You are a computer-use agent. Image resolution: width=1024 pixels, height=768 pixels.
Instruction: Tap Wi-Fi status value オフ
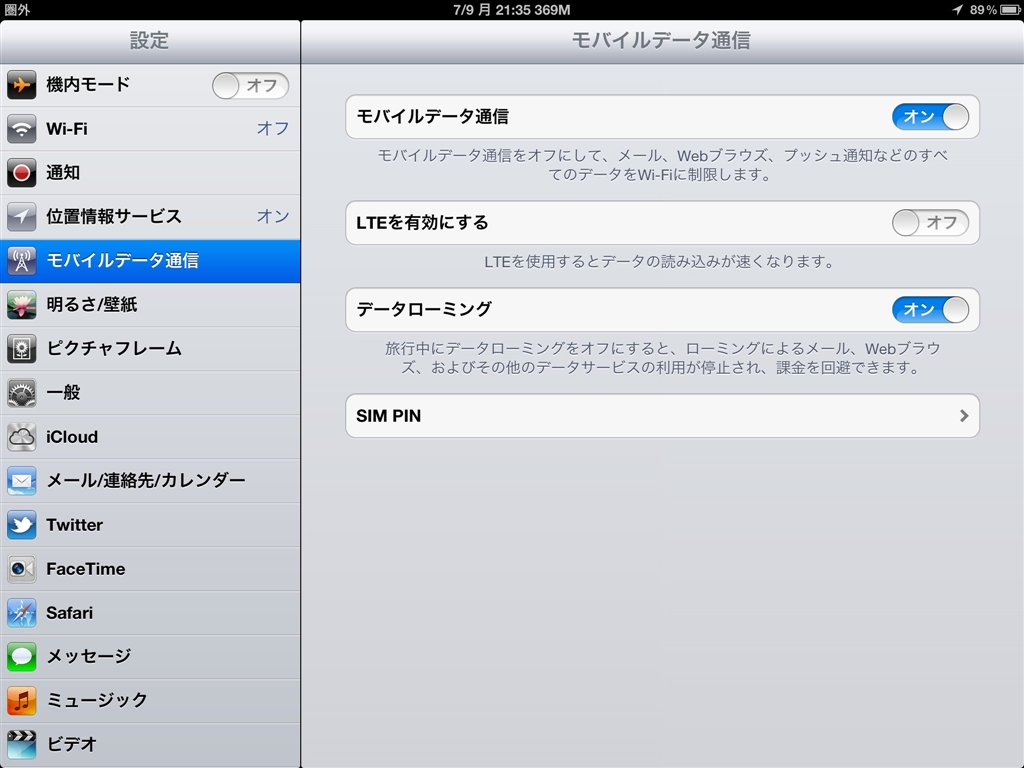[x=273, y=129]
